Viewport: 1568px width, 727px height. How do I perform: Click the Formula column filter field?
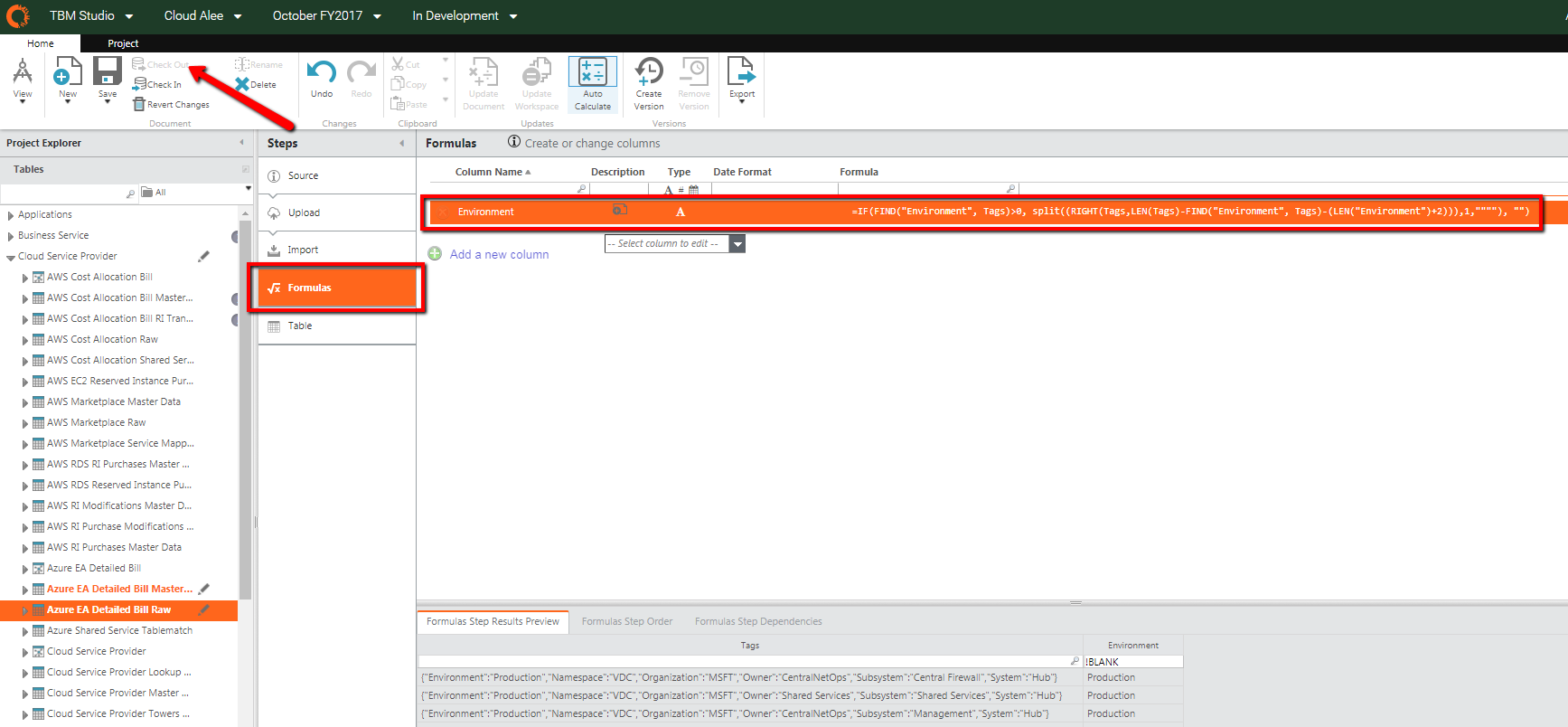tap(928, 189)
